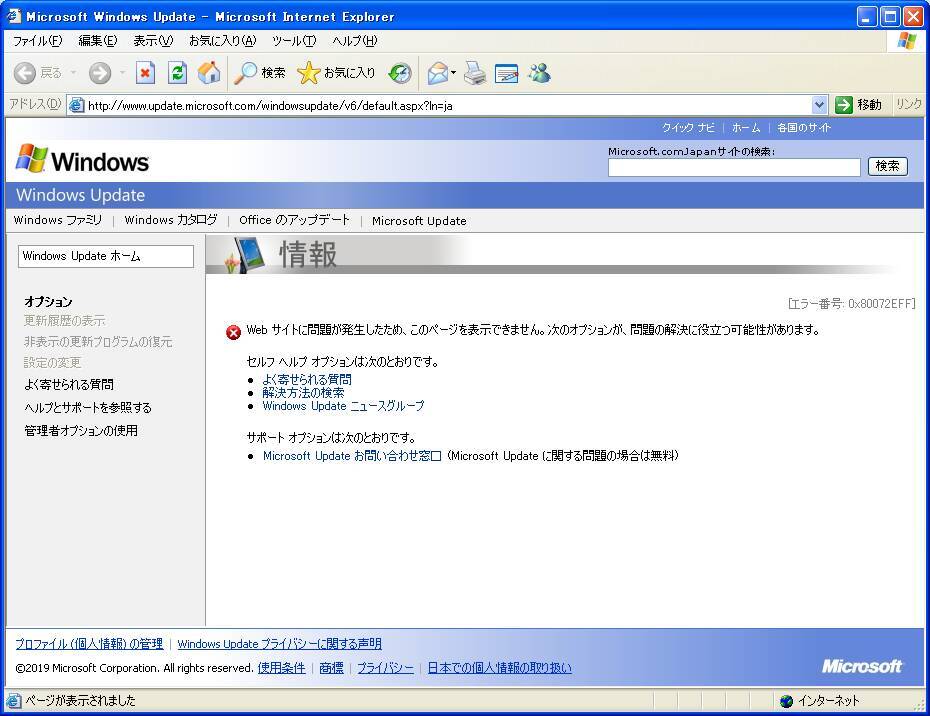Click the 検索 button next to site search
Image resolution: width=930 pixels, height=716 pixels.
(887, 166)
